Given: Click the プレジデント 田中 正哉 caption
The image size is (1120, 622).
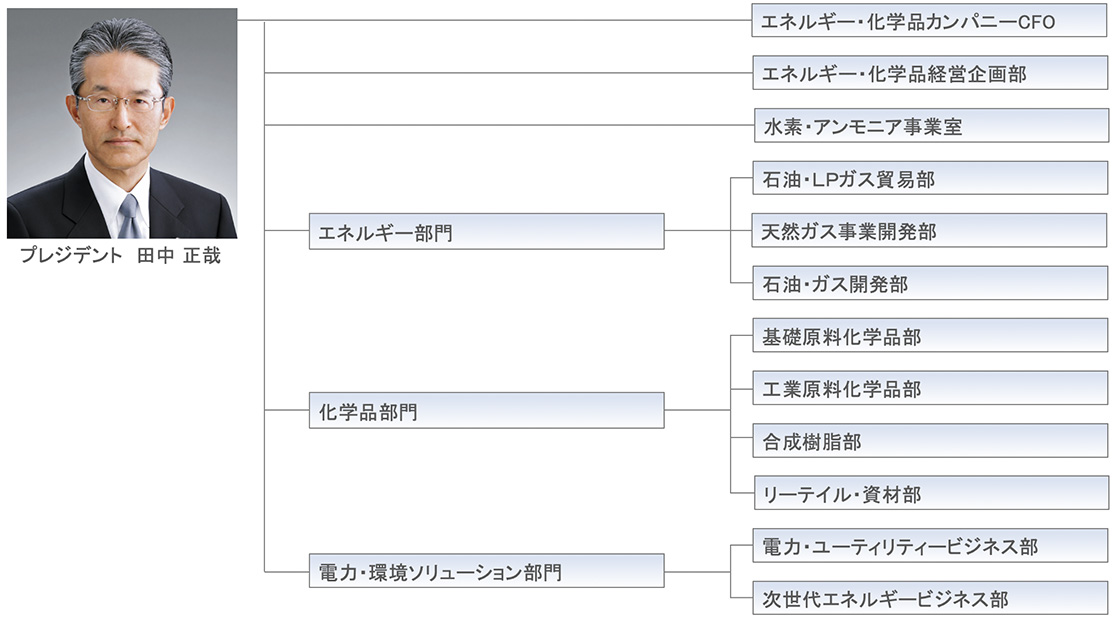Looking at the screenshot, I should [120, 256].
